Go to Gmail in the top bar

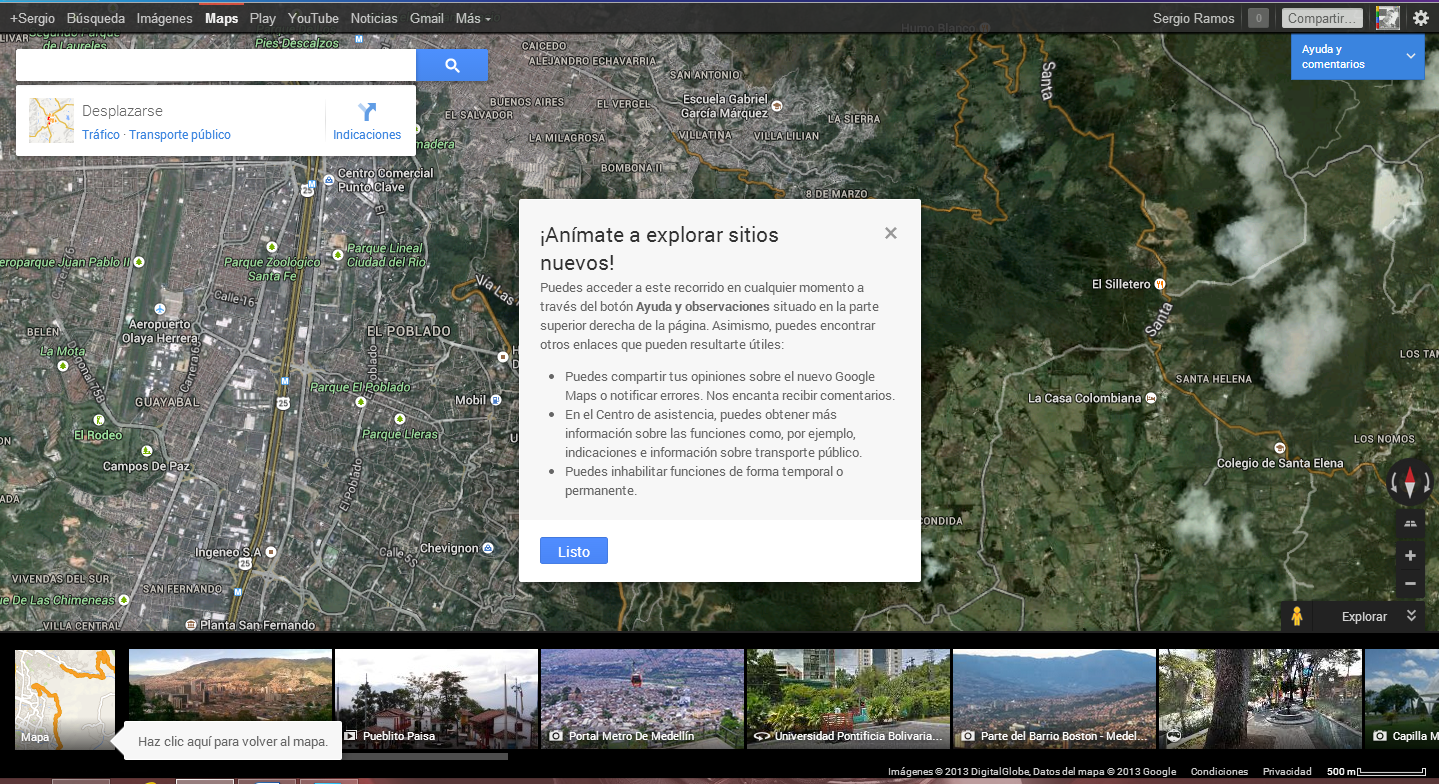(x=427, y=18)
